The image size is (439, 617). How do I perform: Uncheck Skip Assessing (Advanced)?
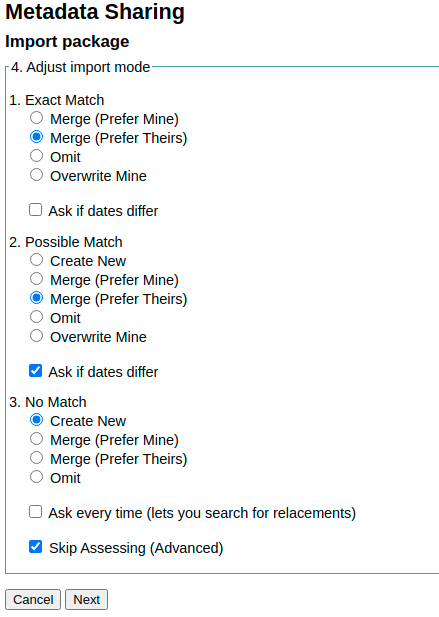[35, 547]
